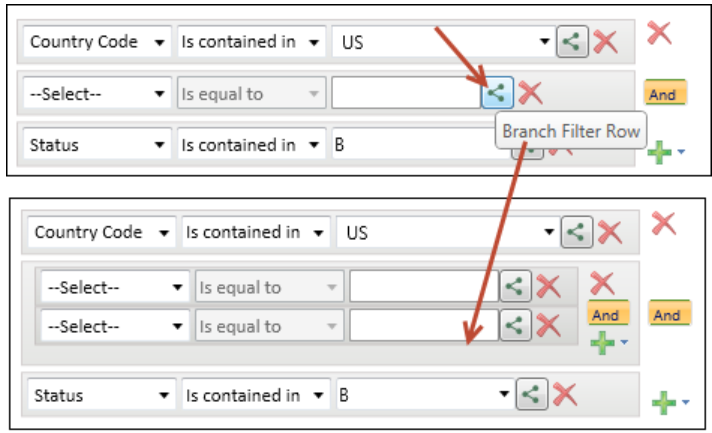Delete the nested filter group in lower panel
712x433 pixels.
tap(602, 283)
